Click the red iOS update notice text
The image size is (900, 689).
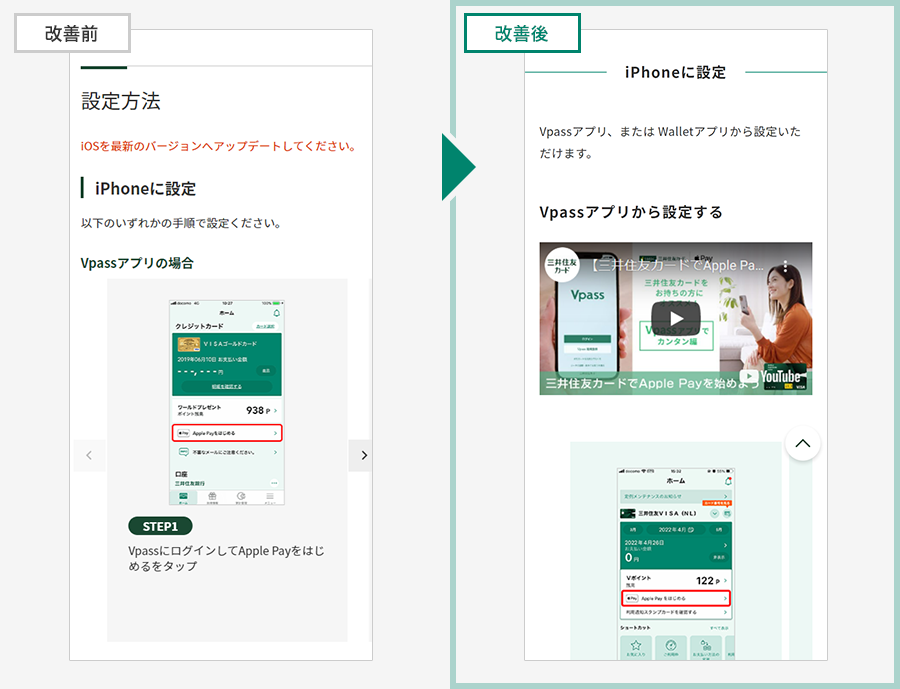(x=218, y=146)
